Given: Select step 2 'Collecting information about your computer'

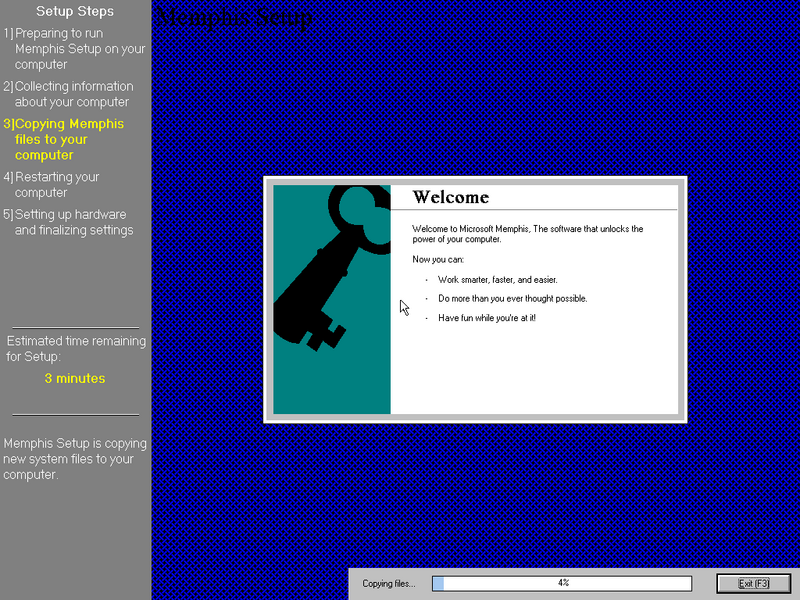Looking at the screenshot, I should click(68, 94).
